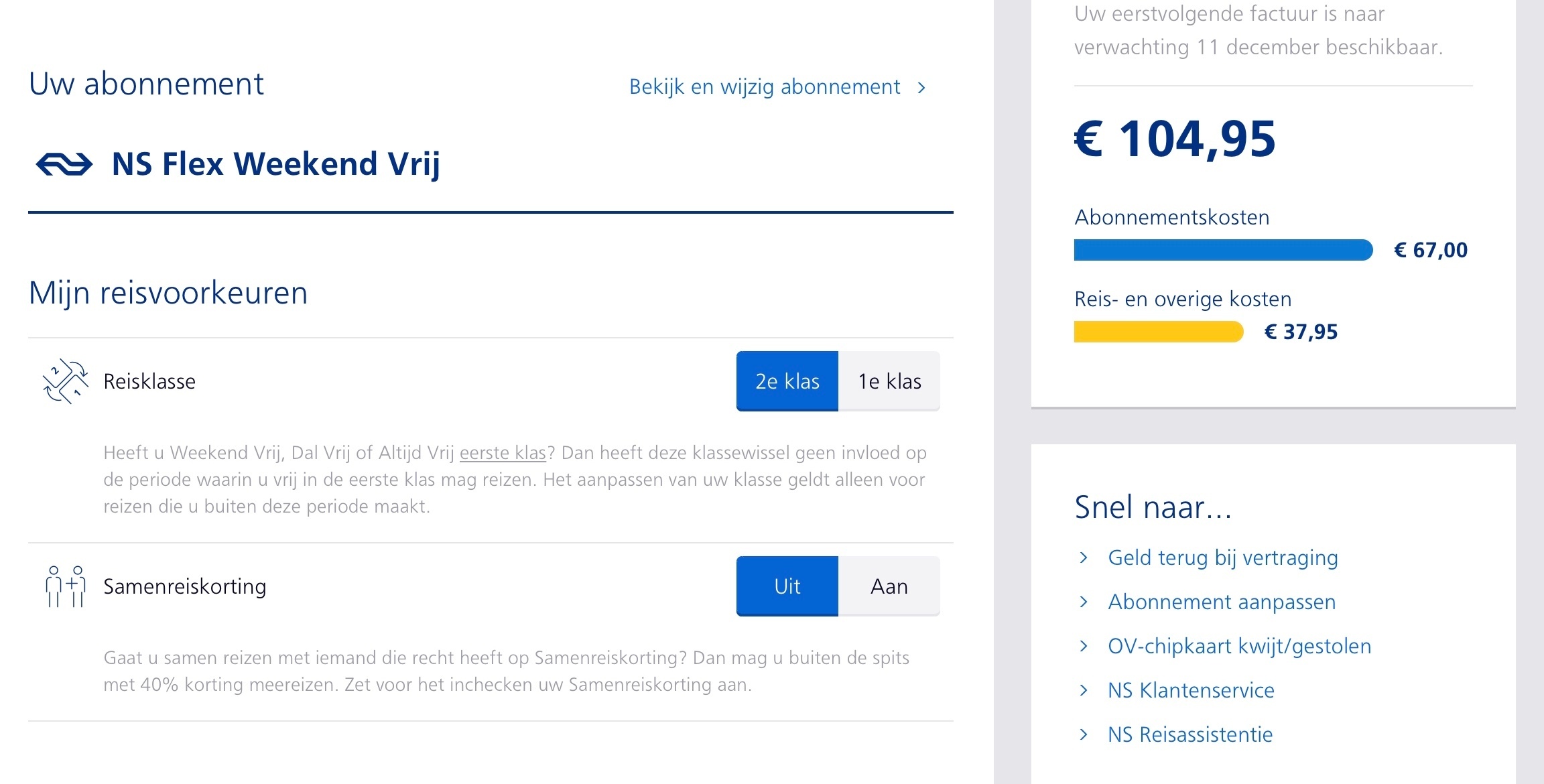Click the chevron before OV-chipkaart kwijt/gestolen
The width and height of the screenshot is (1544, 784).
pyautogui.click(x=1084, y=646)
